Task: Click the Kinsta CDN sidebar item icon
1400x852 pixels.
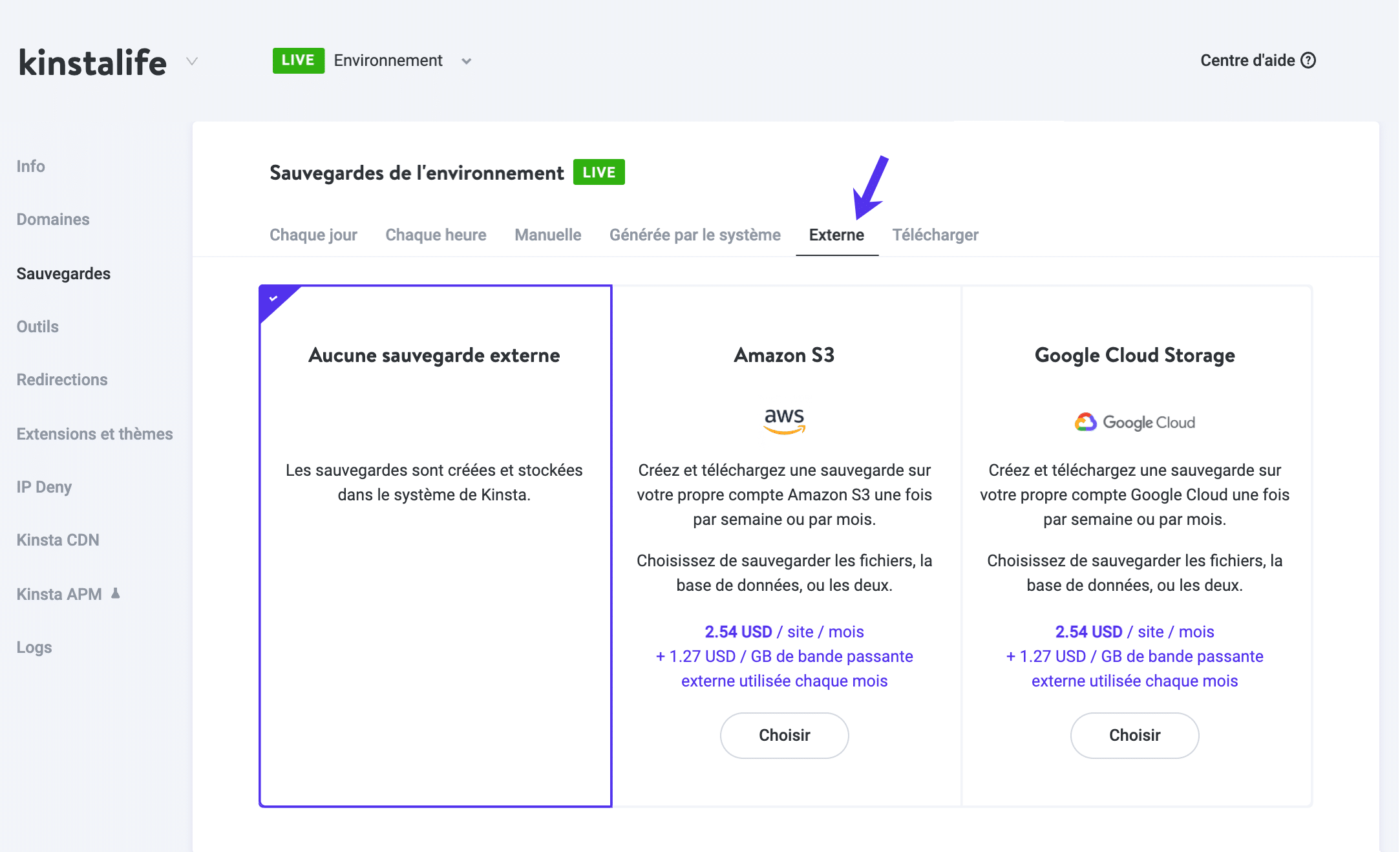Action: (58, 540)
